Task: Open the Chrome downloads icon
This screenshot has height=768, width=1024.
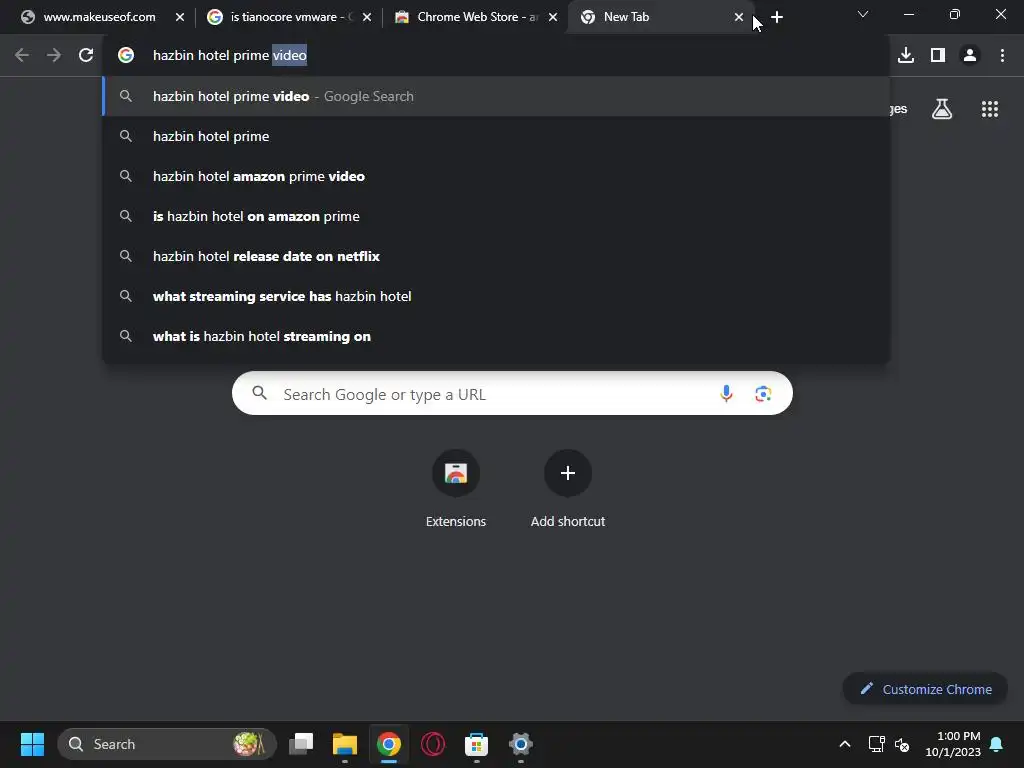Action: point(906,56)
